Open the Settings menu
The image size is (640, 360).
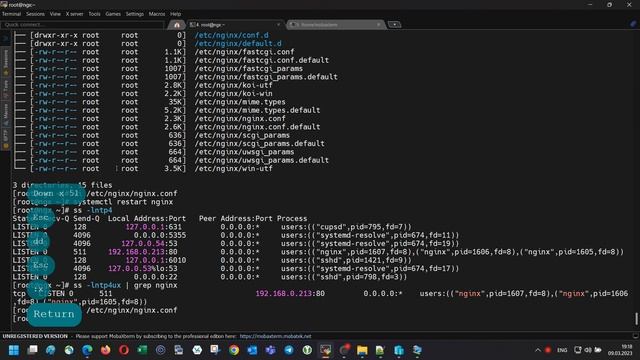[x=135, y=14]
